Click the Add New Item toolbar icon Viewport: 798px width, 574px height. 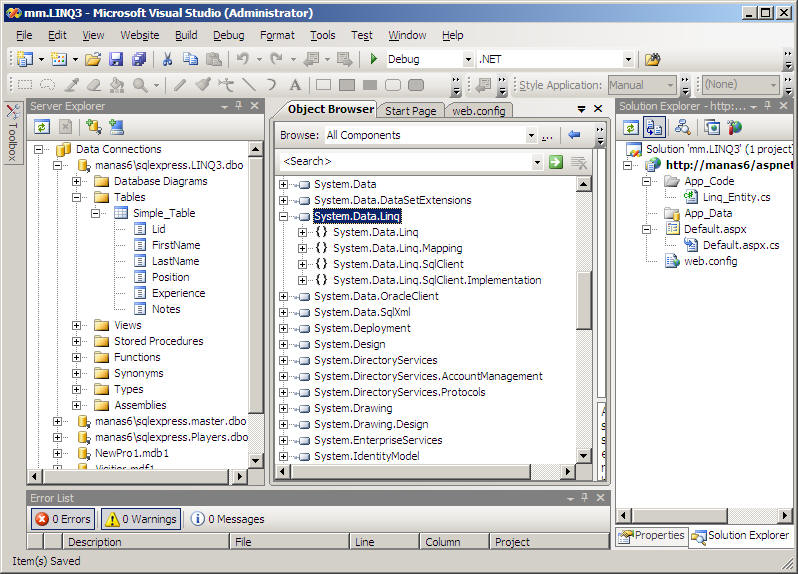(x=59, y=60)
